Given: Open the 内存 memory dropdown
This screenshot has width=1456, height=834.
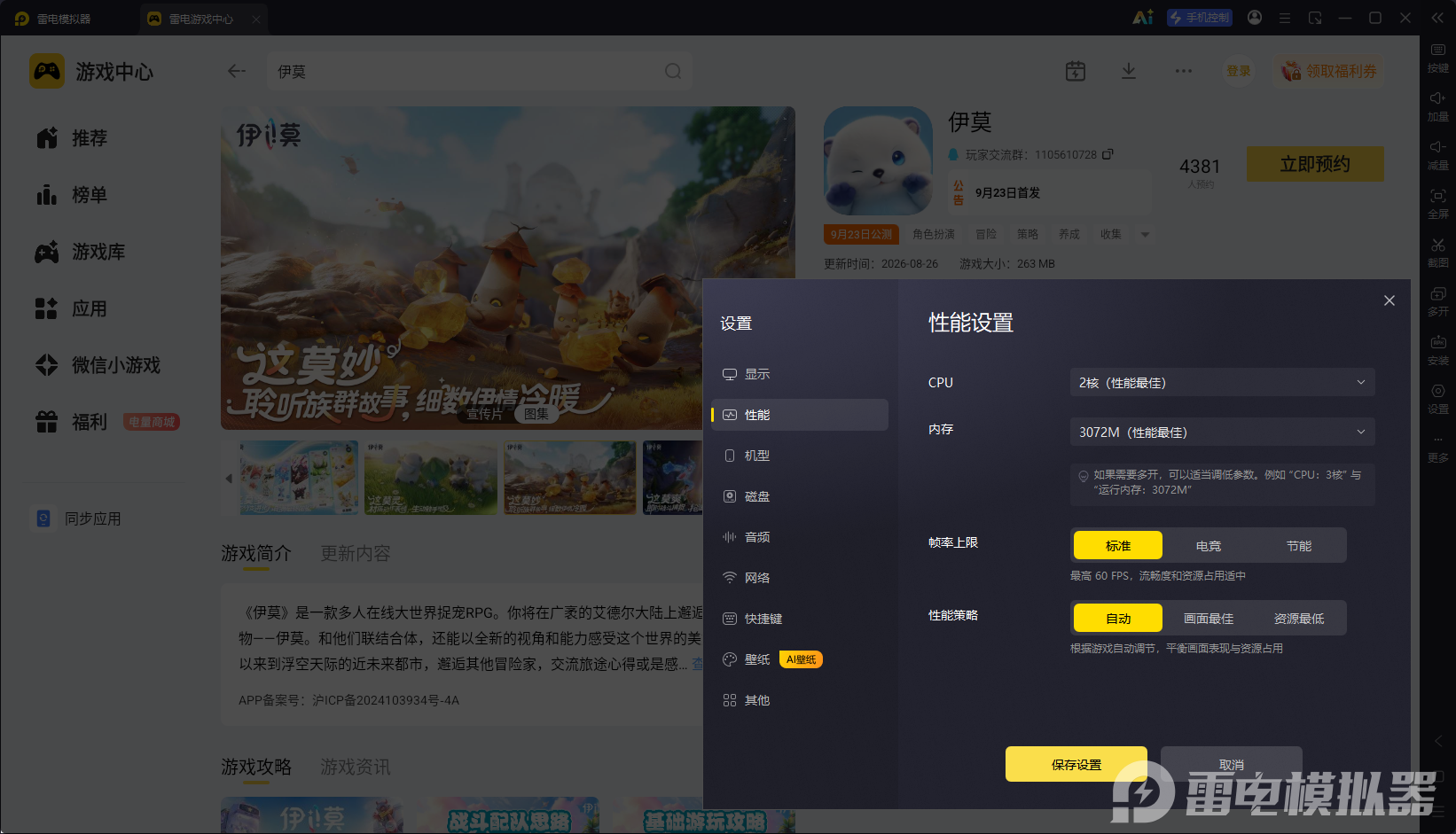Looking at the screenshot, I should click(x=1222, y=433).
